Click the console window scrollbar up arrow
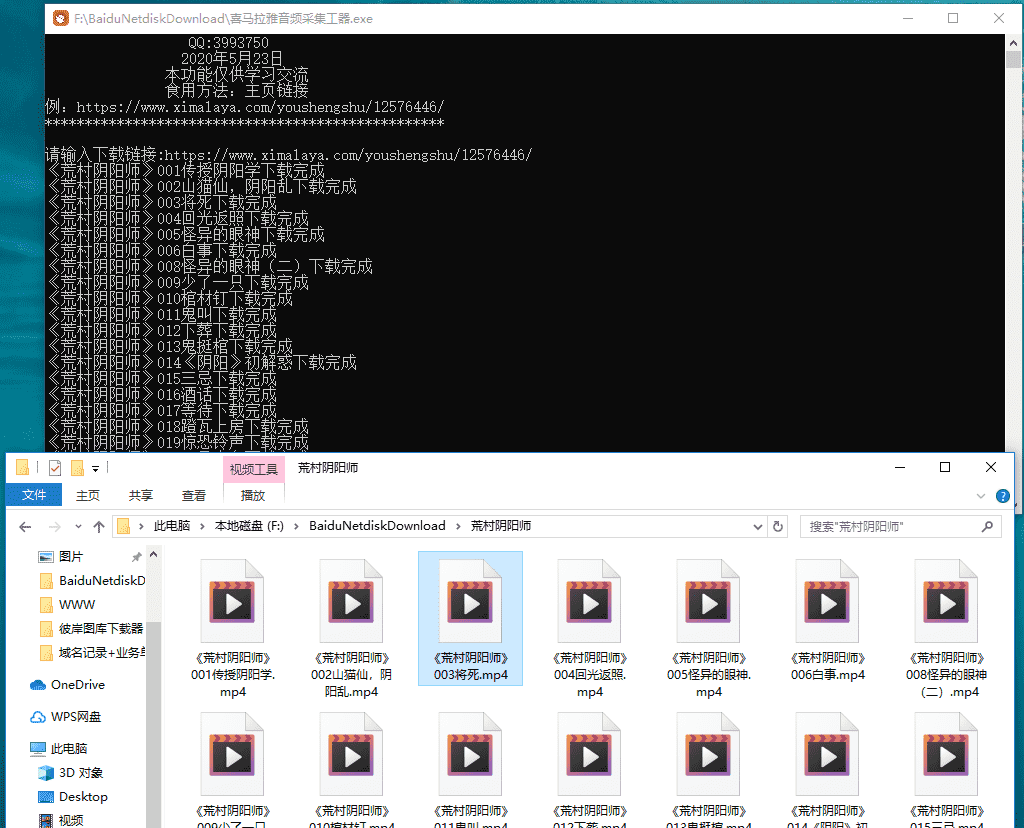This screenshot has width=1024, height=828. coord(1014,43)
